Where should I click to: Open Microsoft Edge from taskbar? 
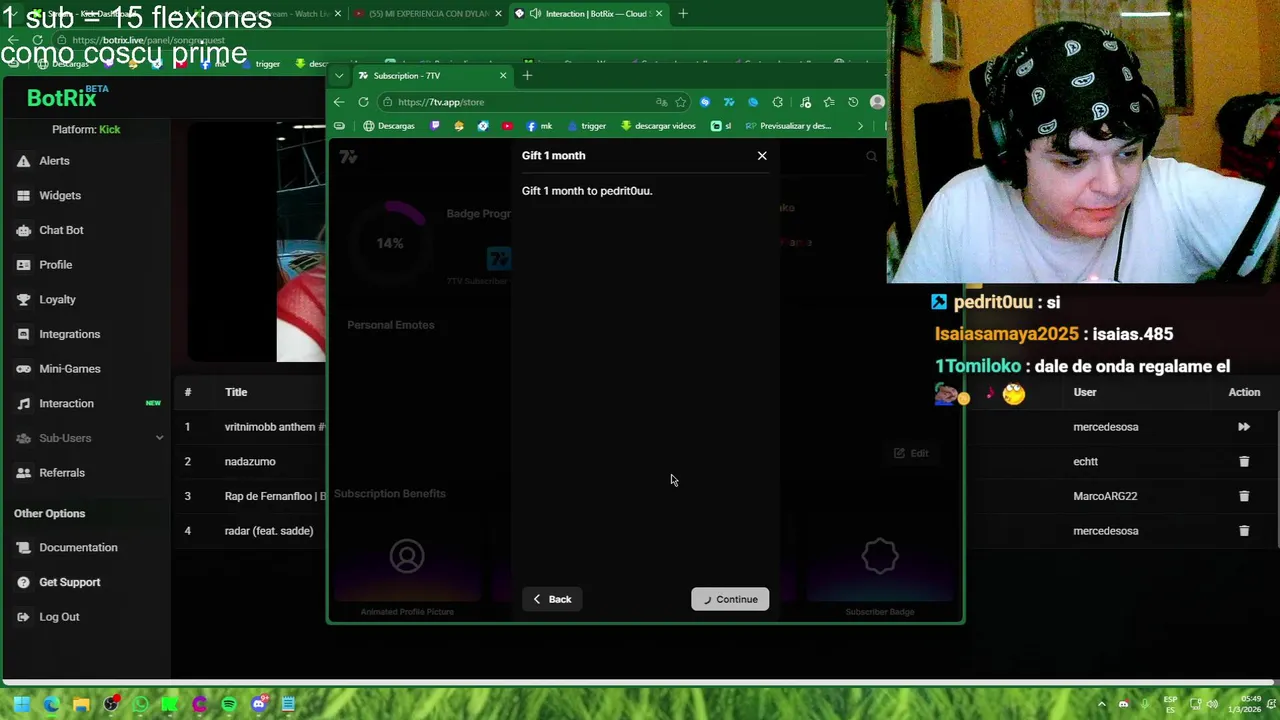pos(51,704)
